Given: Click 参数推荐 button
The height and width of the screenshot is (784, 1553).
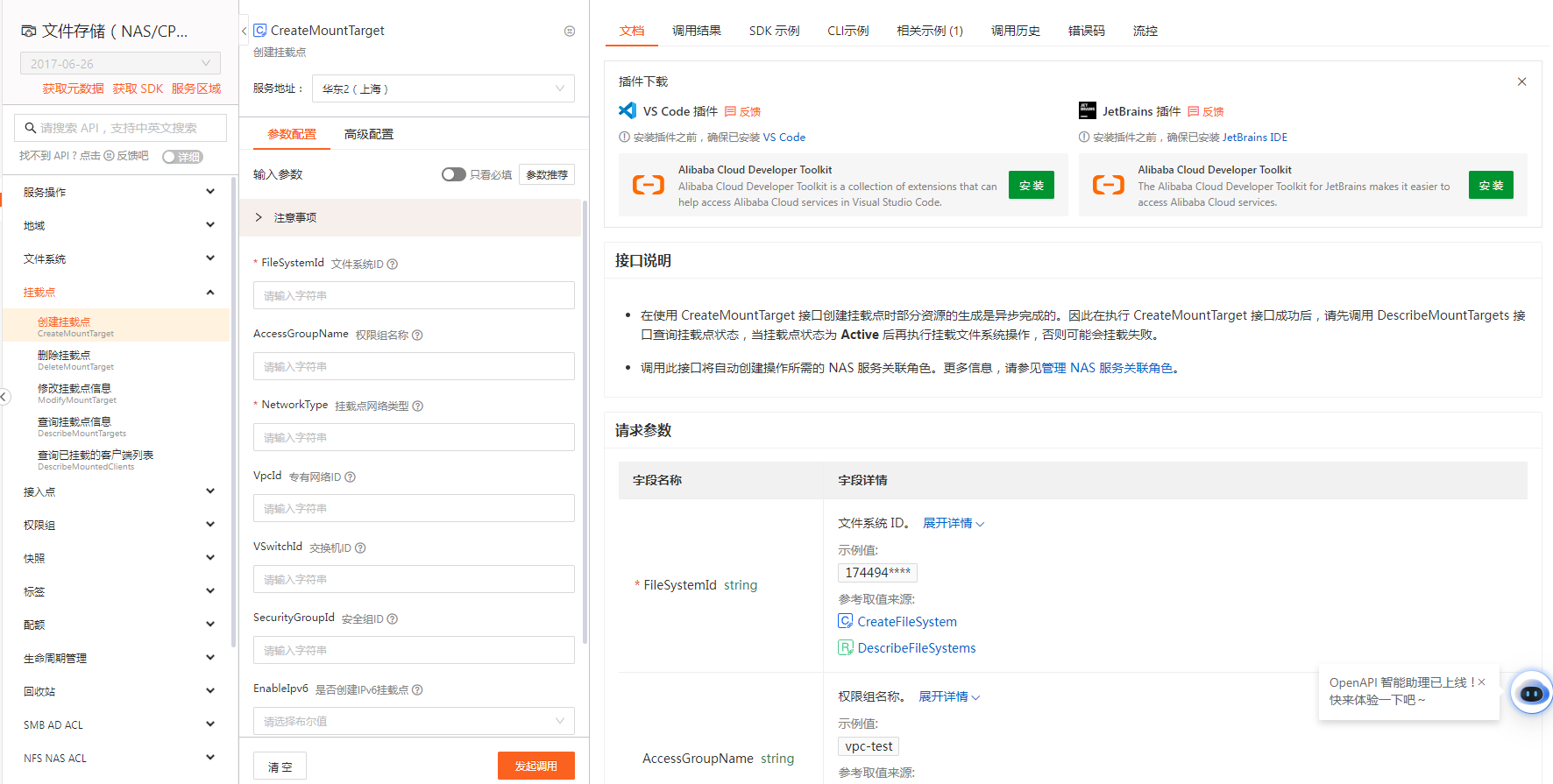Looking at the screenshot, I should tap(547, 174).
